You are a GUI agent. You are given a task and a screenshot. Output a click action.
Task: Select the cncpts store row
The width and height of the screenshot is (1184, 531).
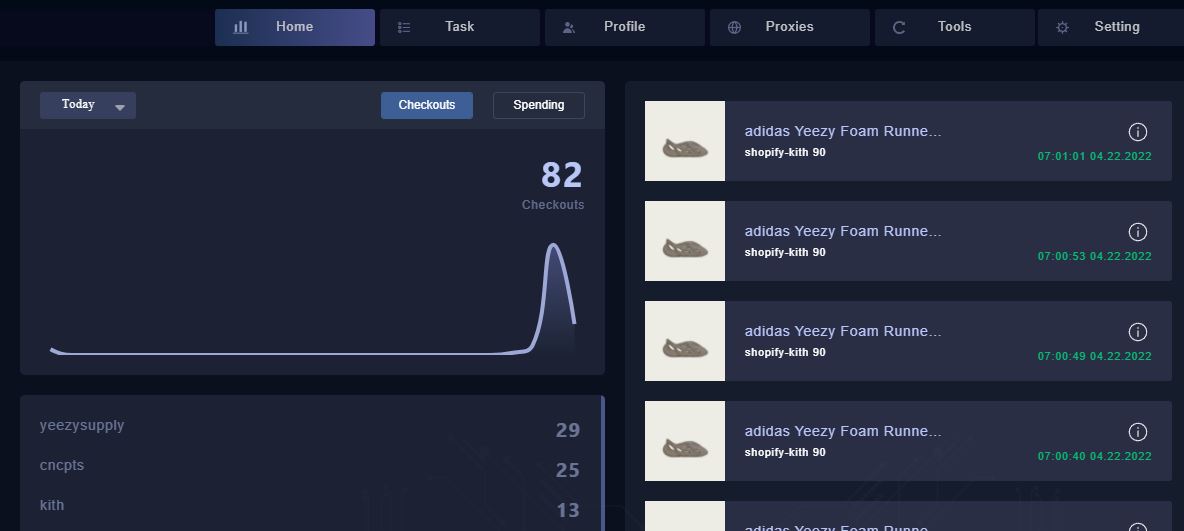[x=310, y=468]
